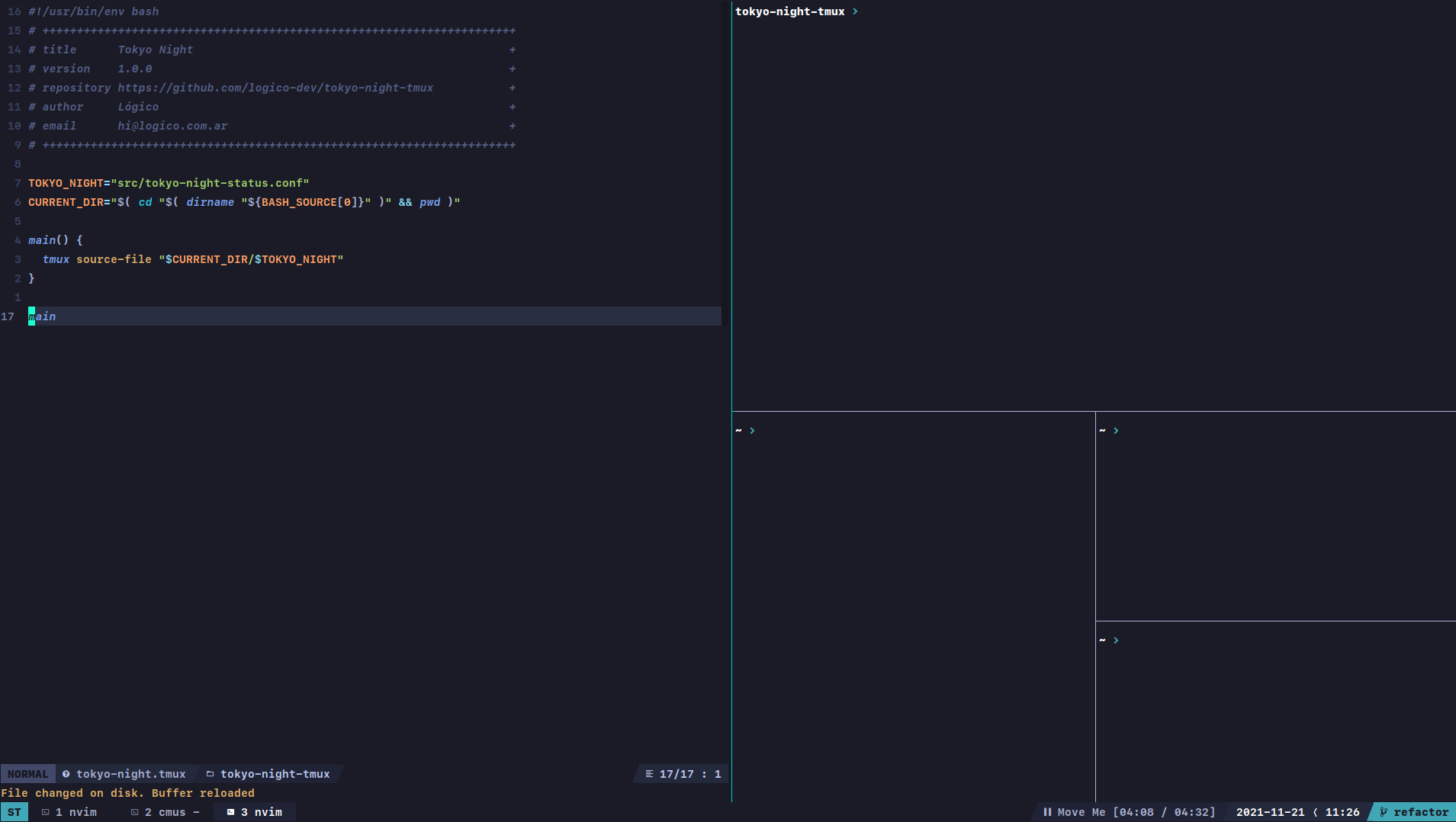The width and height of the screenshot is (1456, 822).
Task: Click 'File changed on disk. Buffer reloaded' message
Action: coord(128,793)
